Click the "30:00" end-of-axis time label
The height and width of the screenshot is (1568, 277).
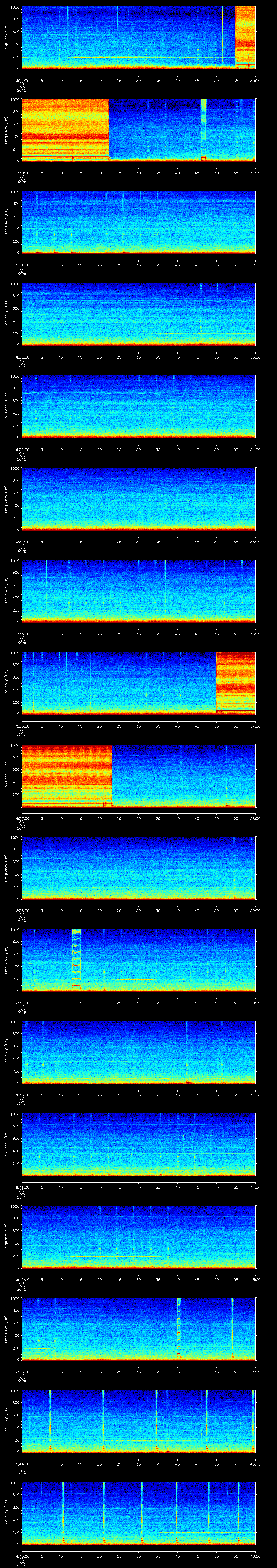[x=255, y=80]
